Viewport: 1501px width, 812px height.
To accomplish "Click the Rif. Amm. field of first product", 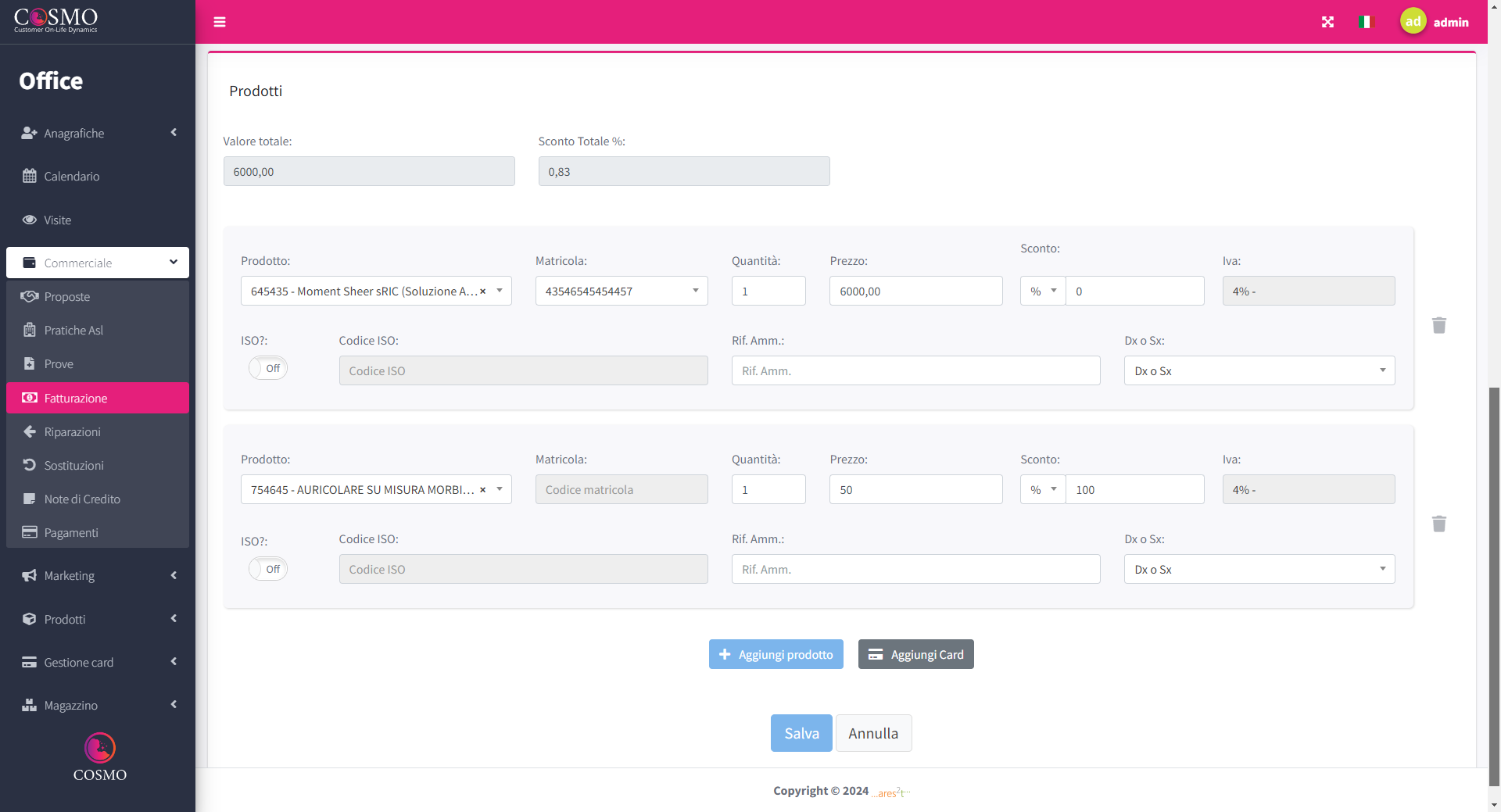I will 916,370.
